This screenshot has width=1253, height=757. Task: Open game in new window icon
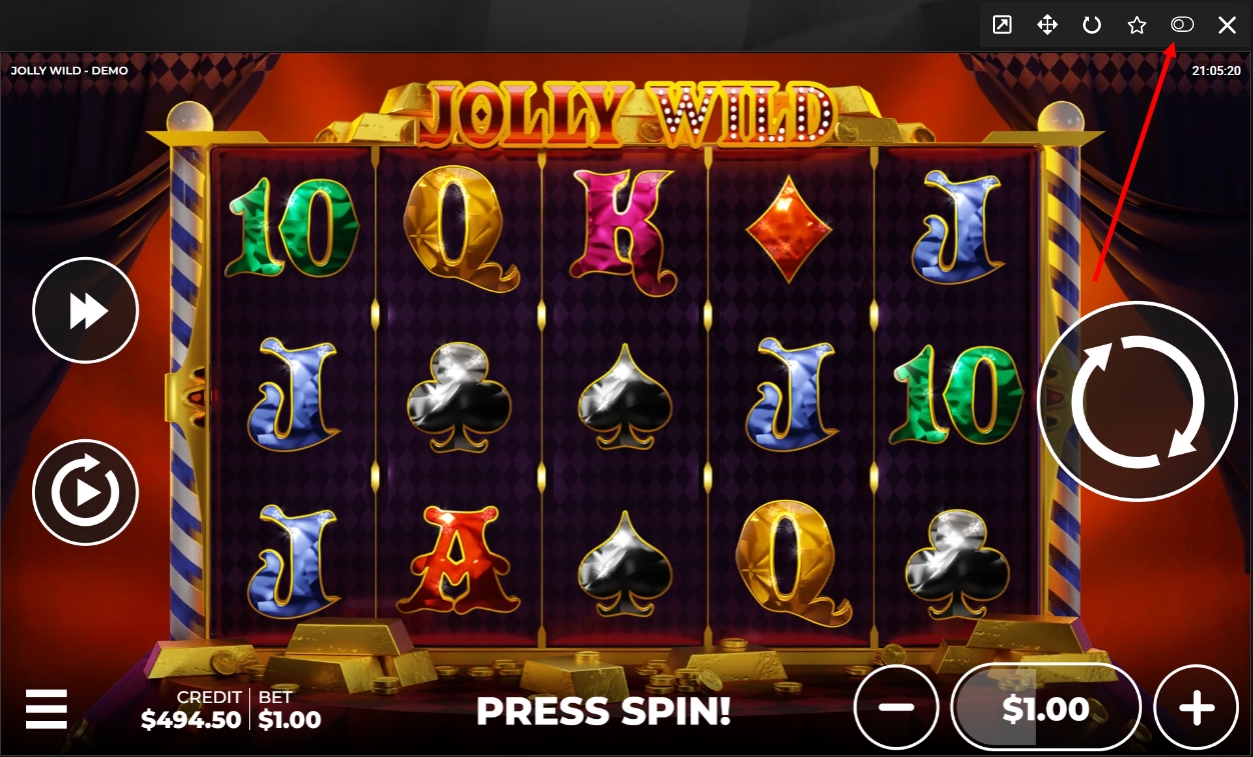click(1002, 25)
